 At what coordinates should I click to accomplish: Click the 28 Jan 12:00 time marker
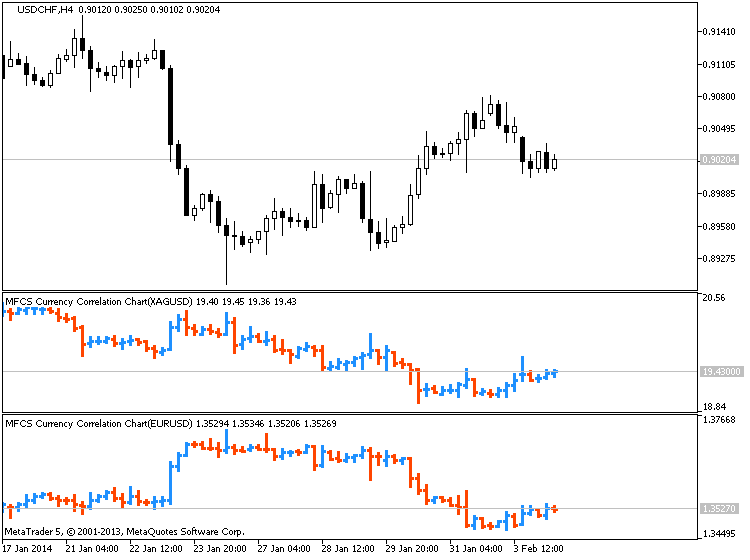pos(347,548)
